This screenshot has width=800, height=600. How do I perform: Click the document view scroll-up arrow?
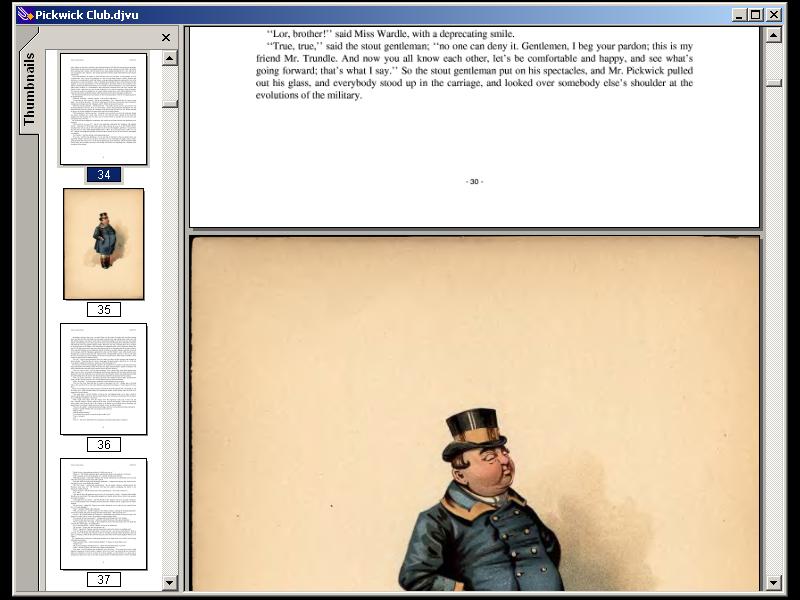pos(773,35)
